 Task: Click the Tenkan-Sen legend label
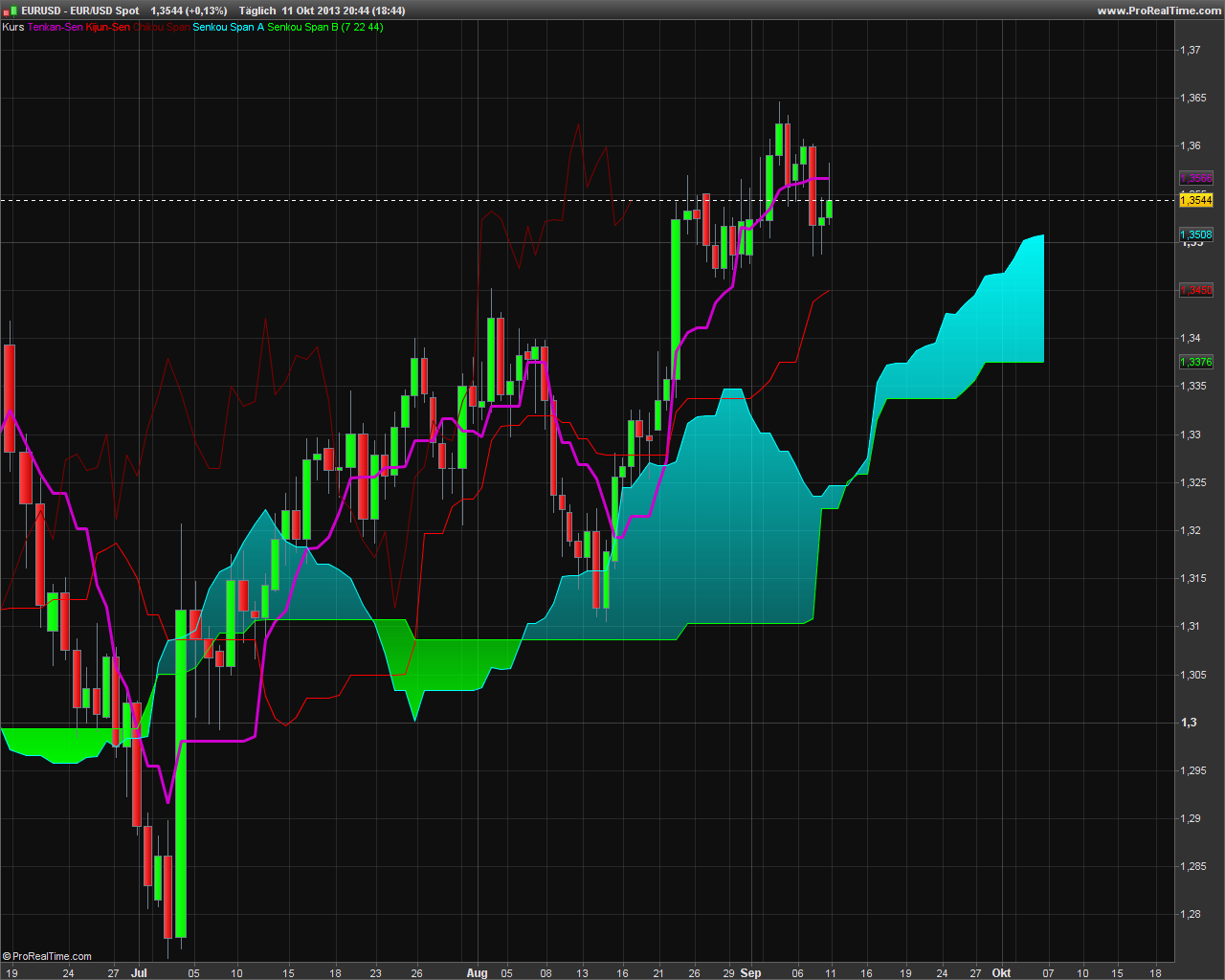56,27
